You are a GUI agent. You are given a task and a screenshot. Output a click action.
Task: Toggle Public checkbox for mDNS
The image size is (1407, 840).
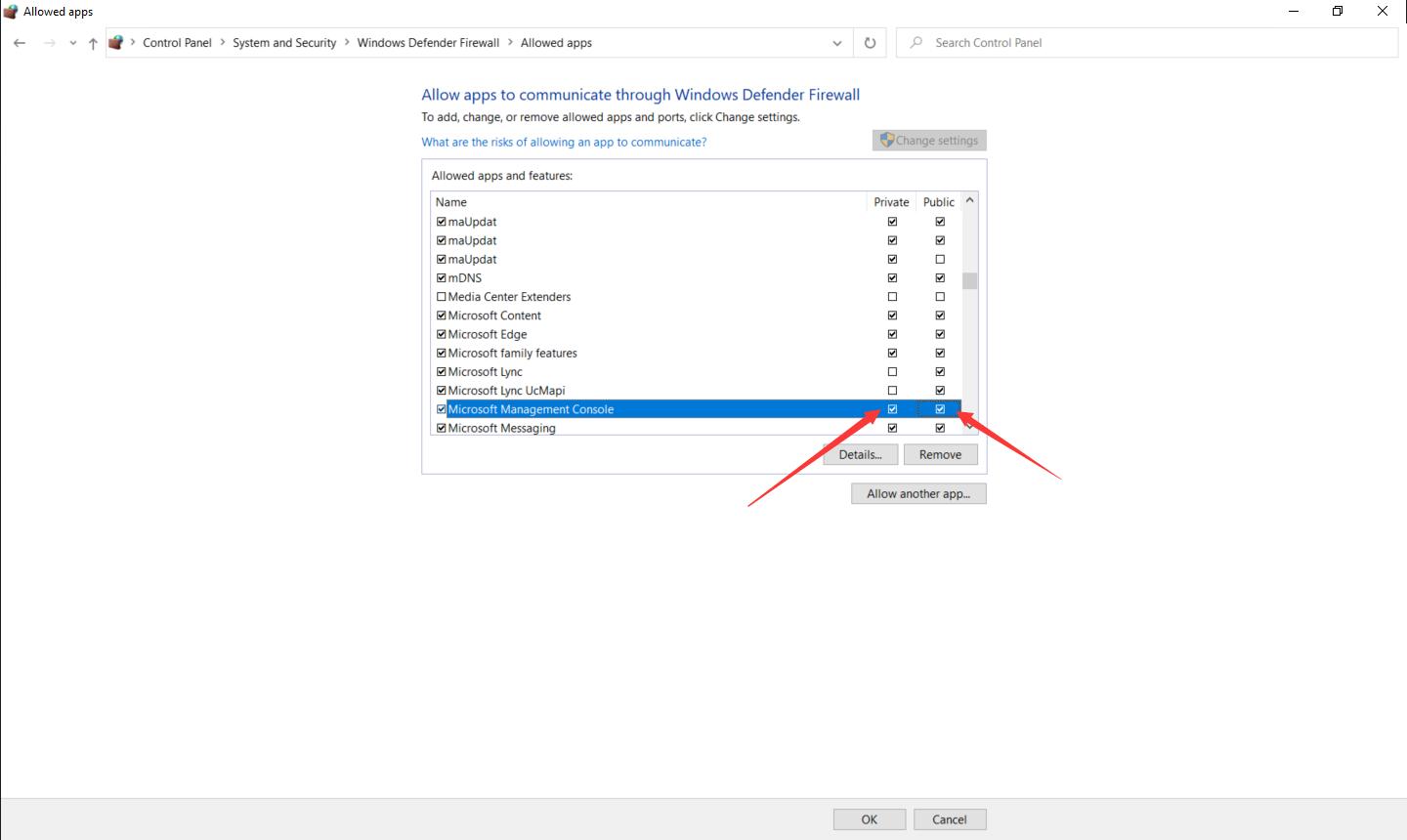point(940,277)
